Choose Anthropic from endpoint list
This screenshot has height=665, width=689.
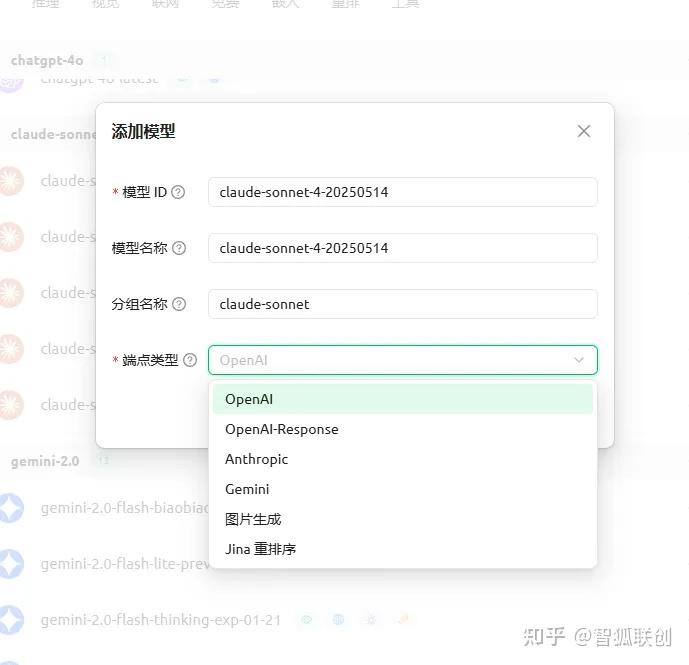[x=403, y=459]
